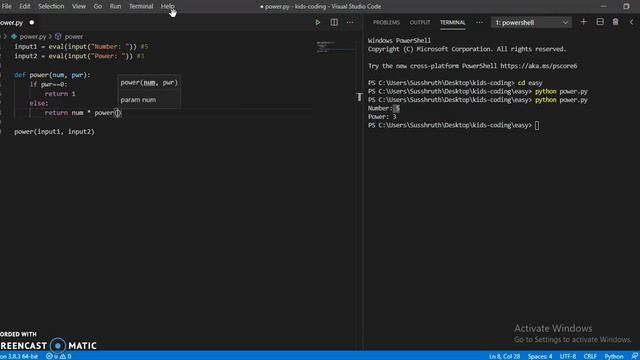Open editor More Actions ellipsis
Viewport: 640px width, 360px height.
[350, 22]
